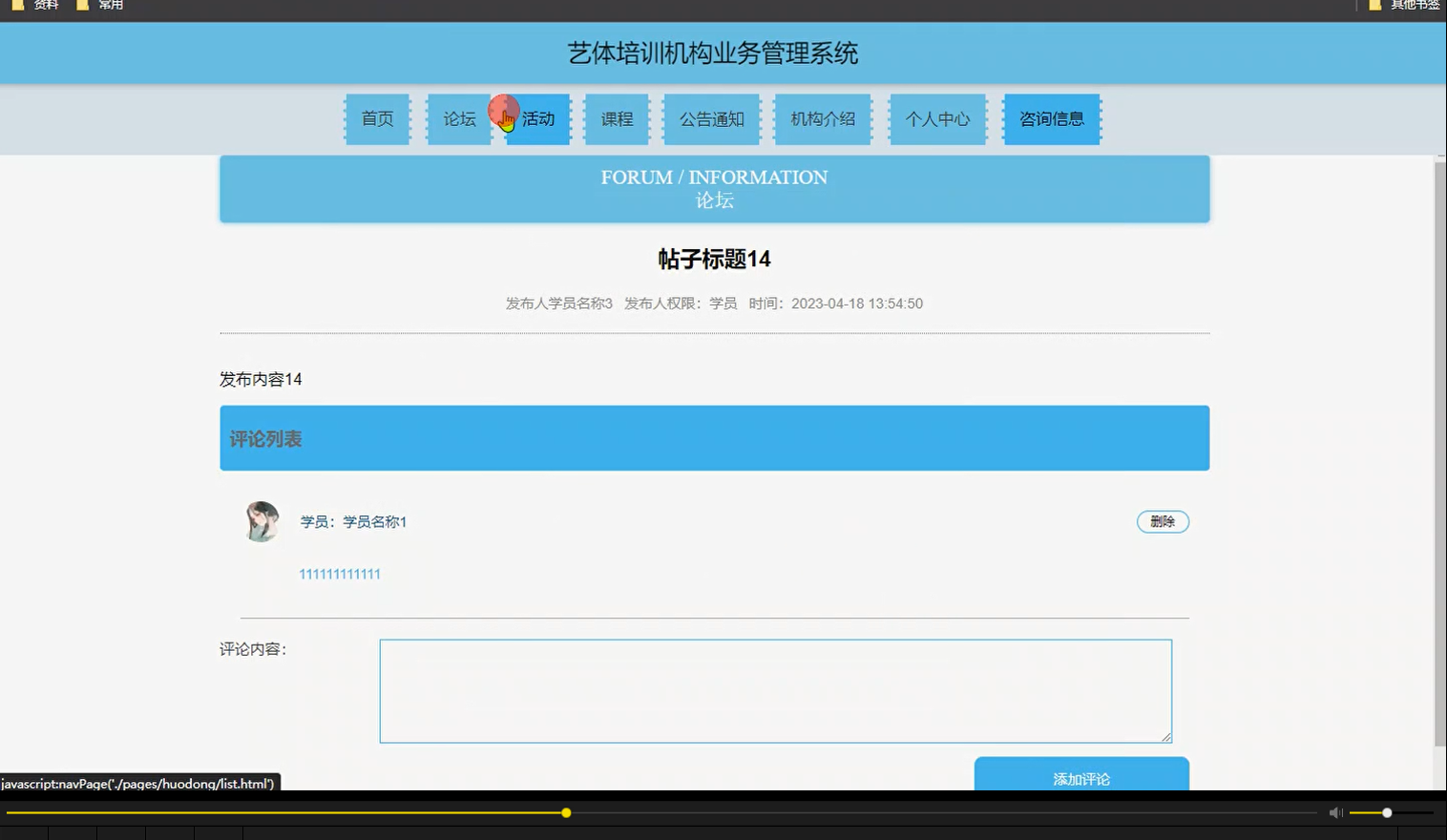
Task: Visit the 个人中心 personal center
Action: 936,118
